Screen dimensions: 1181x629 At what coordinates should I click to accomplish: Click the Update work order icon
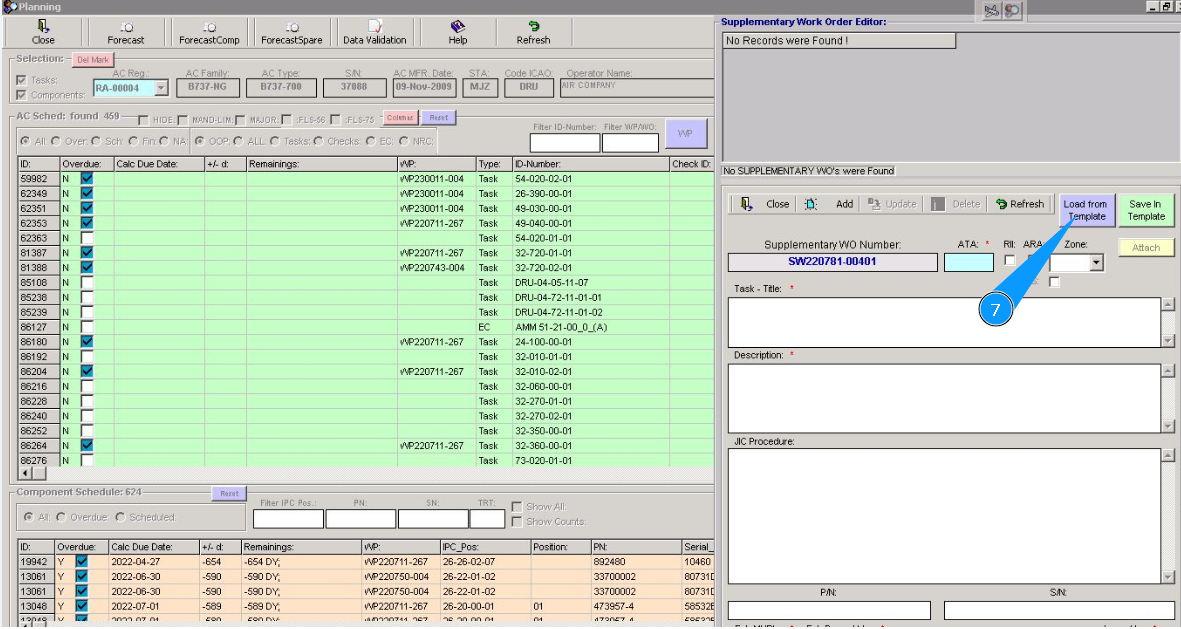tap(874, 204)
